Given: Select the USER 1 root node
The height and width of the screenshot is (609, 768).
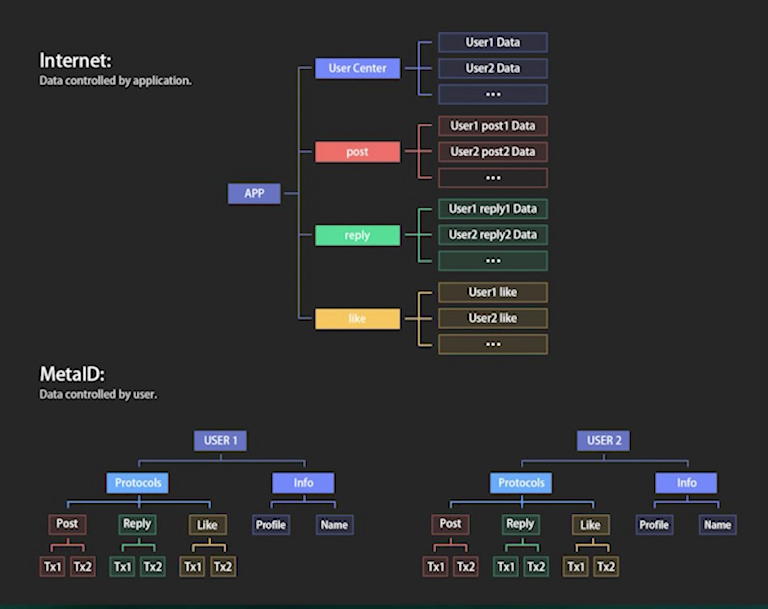Looking at the screenshot, I should [220, 440].
